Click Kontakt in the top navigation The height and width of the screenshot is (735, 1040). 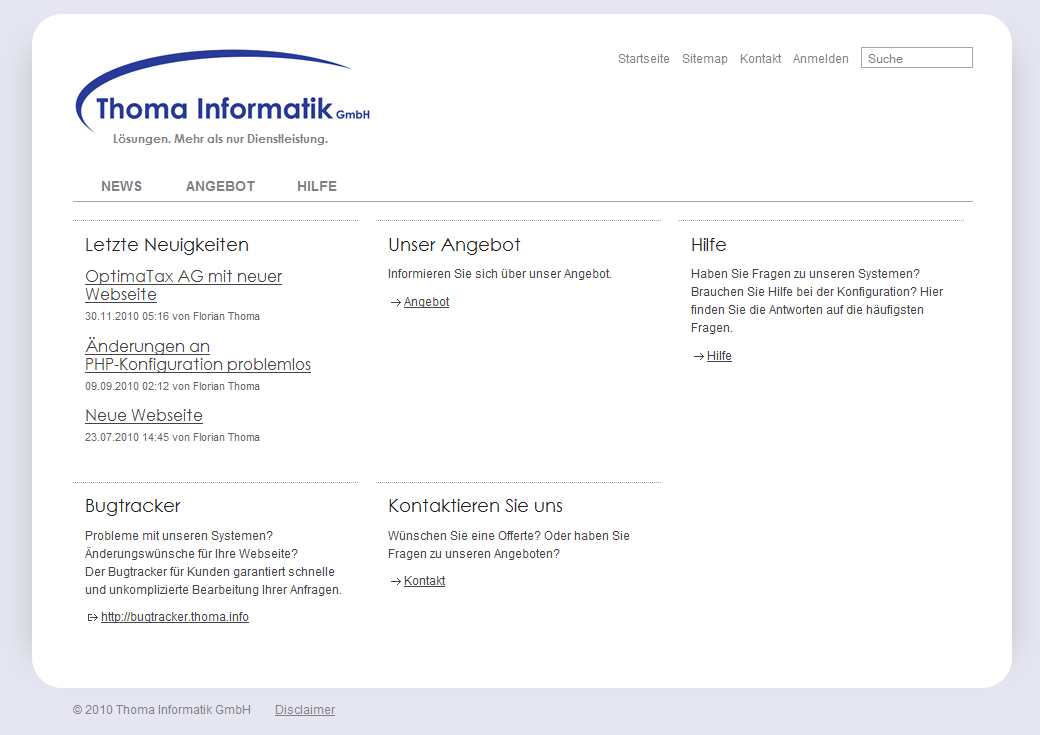[760, 59]
